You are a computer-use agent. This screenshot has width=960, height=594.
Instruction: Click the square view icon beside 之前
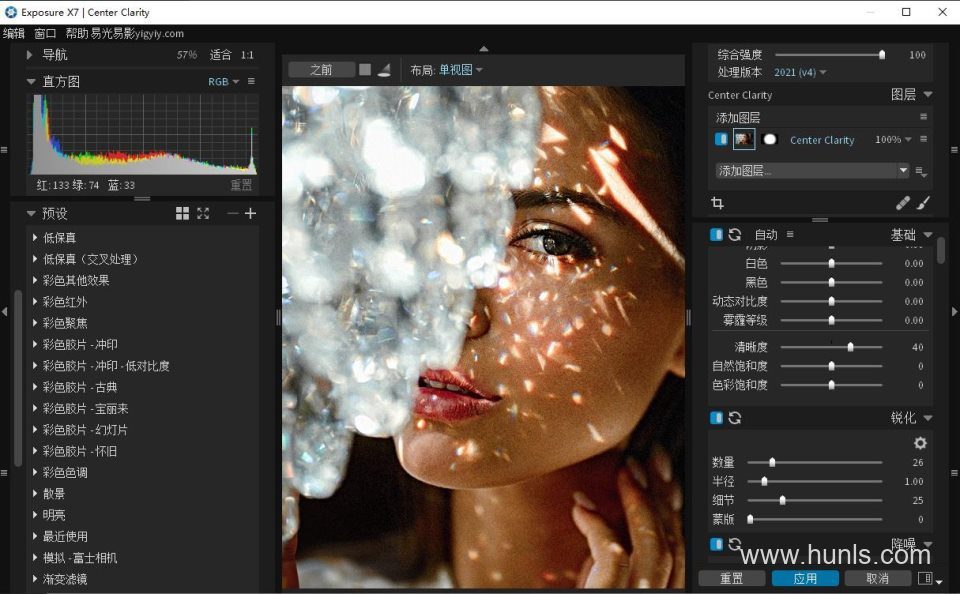(x=365, y=70)
